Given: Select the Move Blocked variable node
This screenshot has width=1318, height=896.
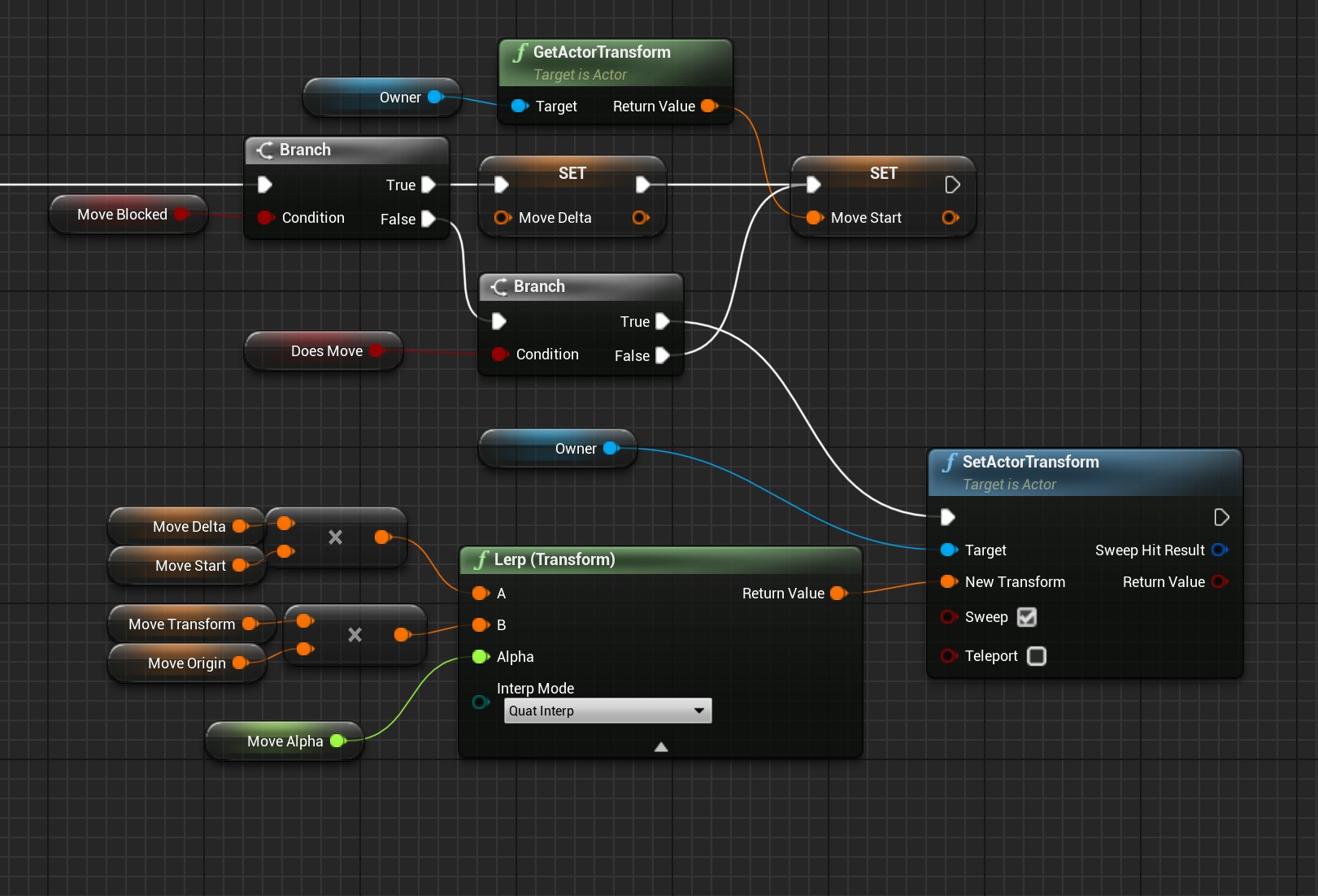Looking at the screenshot, I should (x=120, y=214).
